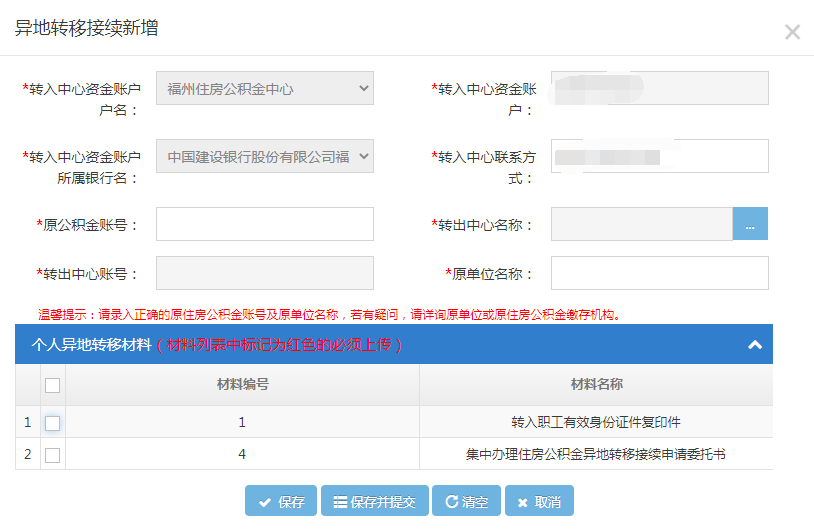The height and width of the screenshot is (531, 814).
Task: Select the 转入职工有效身份证件复印件 cell
Action: pyautogui.click(x=596, y=422)
